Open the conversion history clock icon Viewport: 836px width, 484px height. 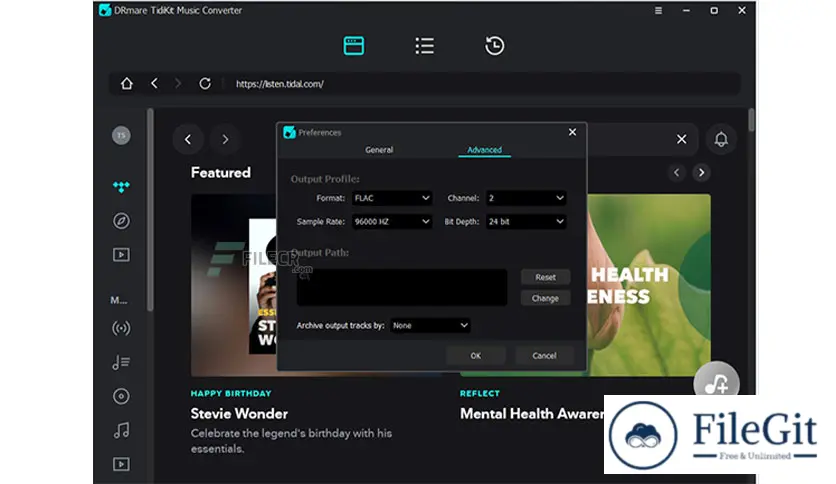point(494,46)
